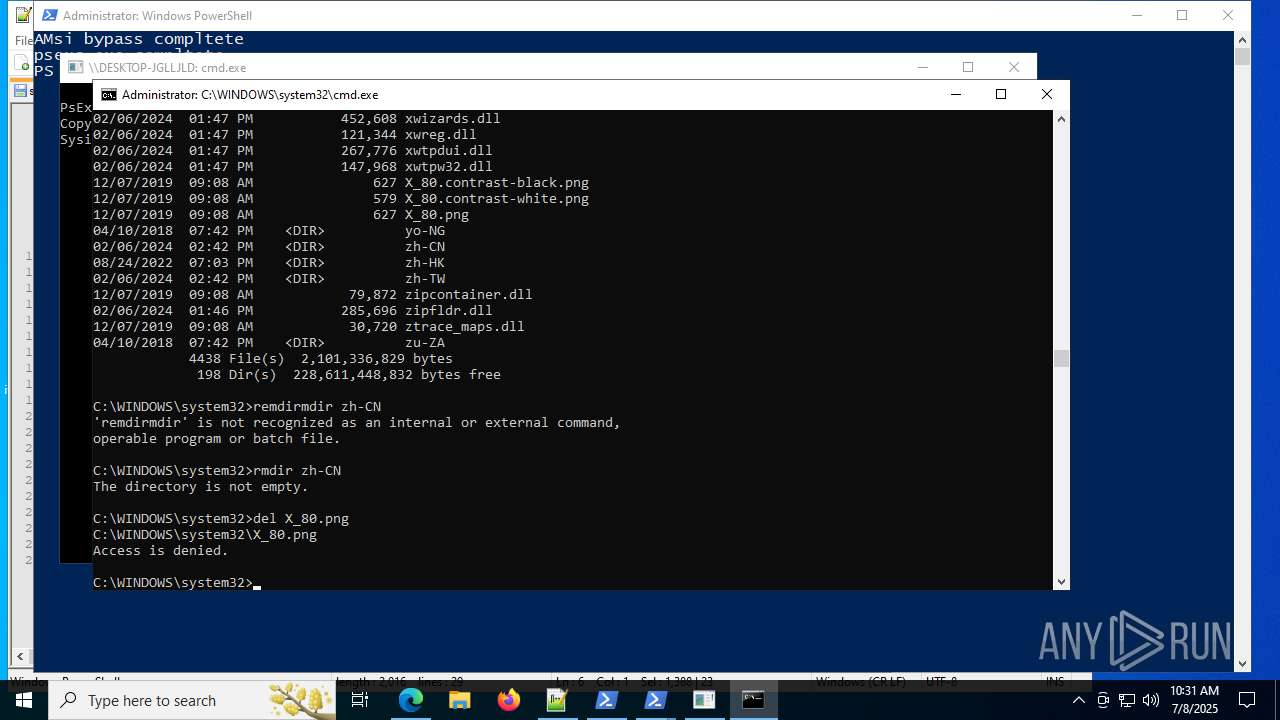Click 'AMsi bypass compltete' PowerShell text

[x=139, y=39]
